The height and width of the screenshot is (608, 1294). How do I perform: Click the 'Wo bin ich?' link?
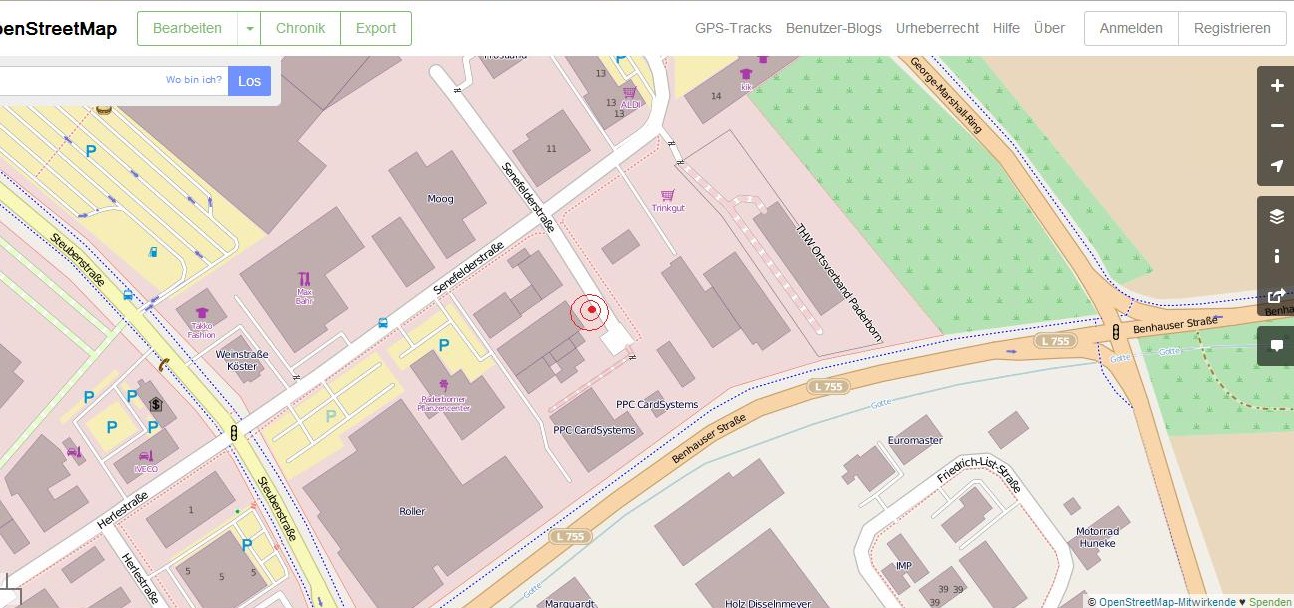coord(194,80)
